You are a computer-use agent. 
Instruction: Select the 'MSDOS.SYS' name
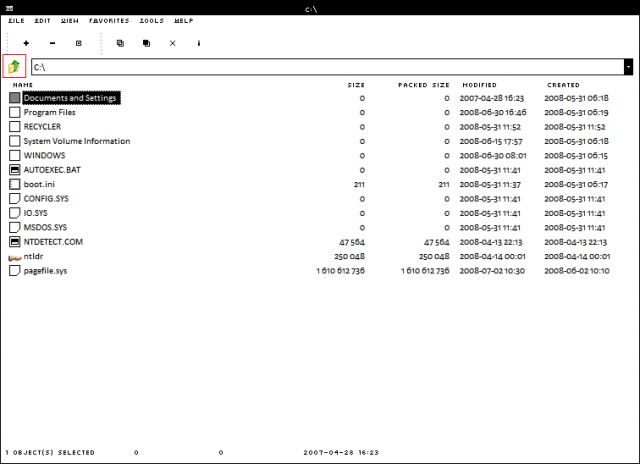[x=45, y=227]
